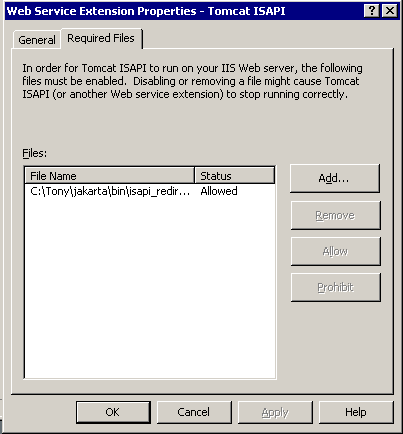The height and width of the screenshot is (434, 403).
Task: Click the Files: label
Action: [35, 153]
